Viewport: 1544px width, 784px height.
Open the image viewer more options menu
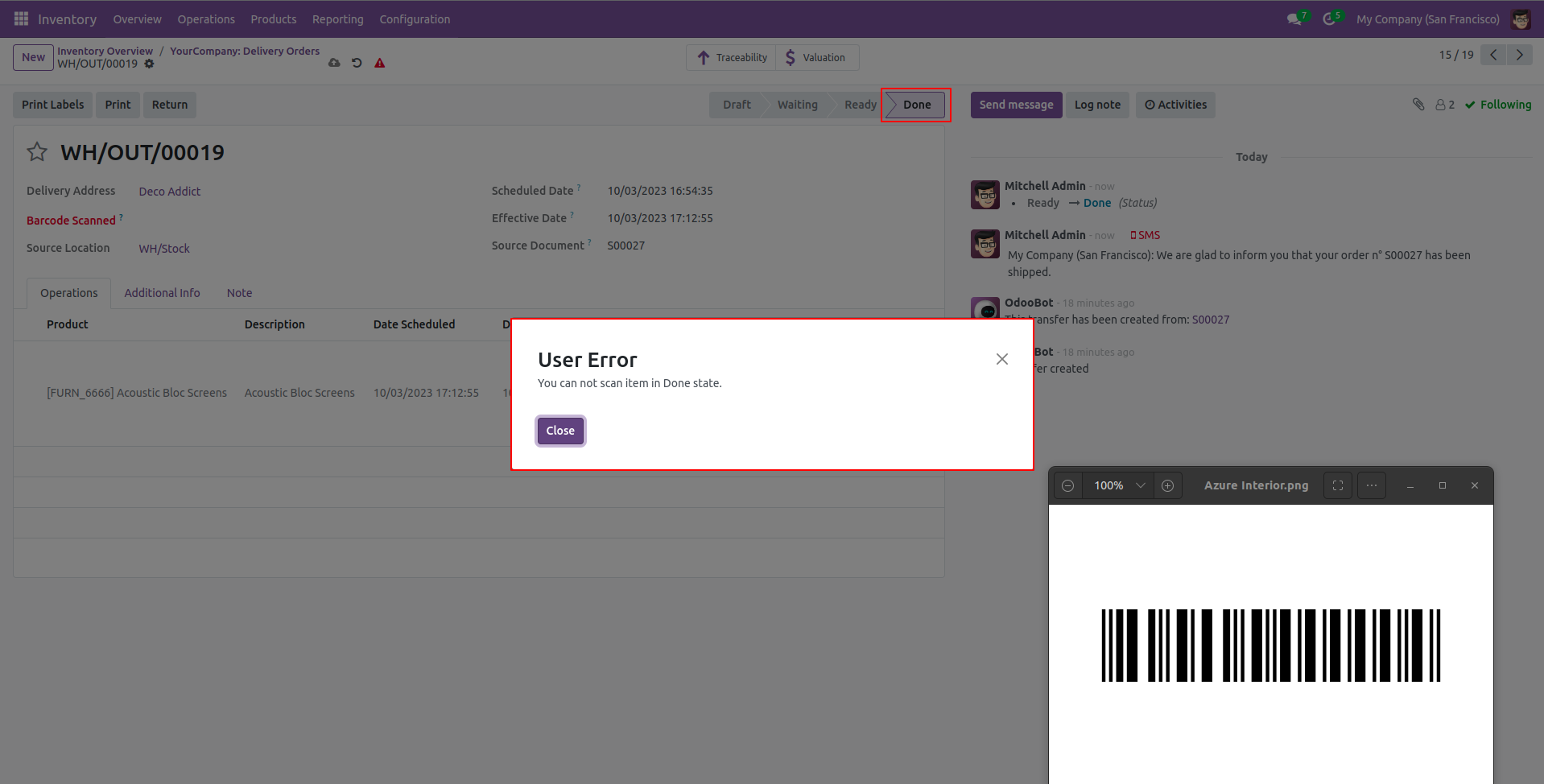tap(1372, 485)
